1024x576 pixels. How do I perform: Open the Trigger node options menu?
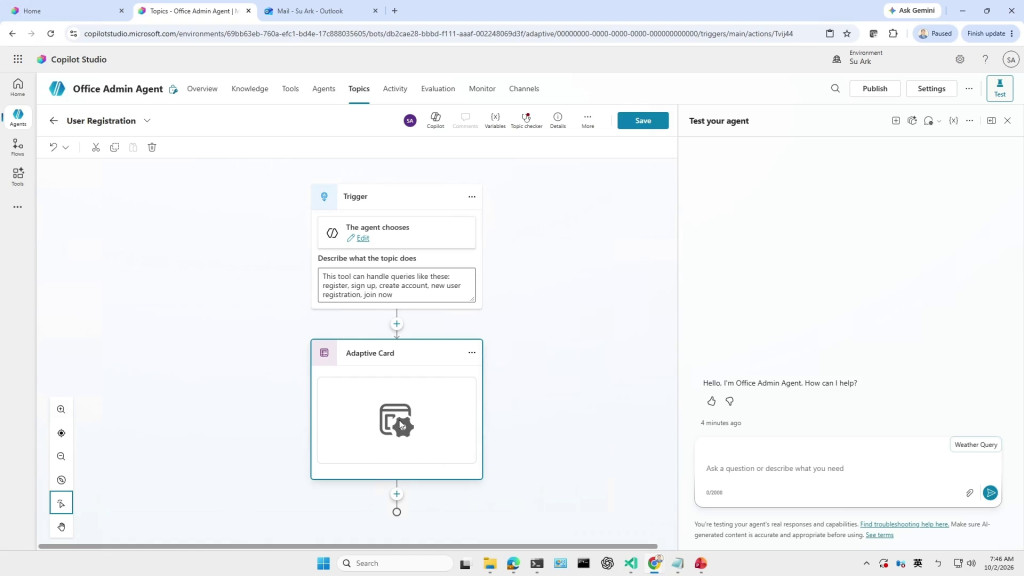(x=472, y=197)
